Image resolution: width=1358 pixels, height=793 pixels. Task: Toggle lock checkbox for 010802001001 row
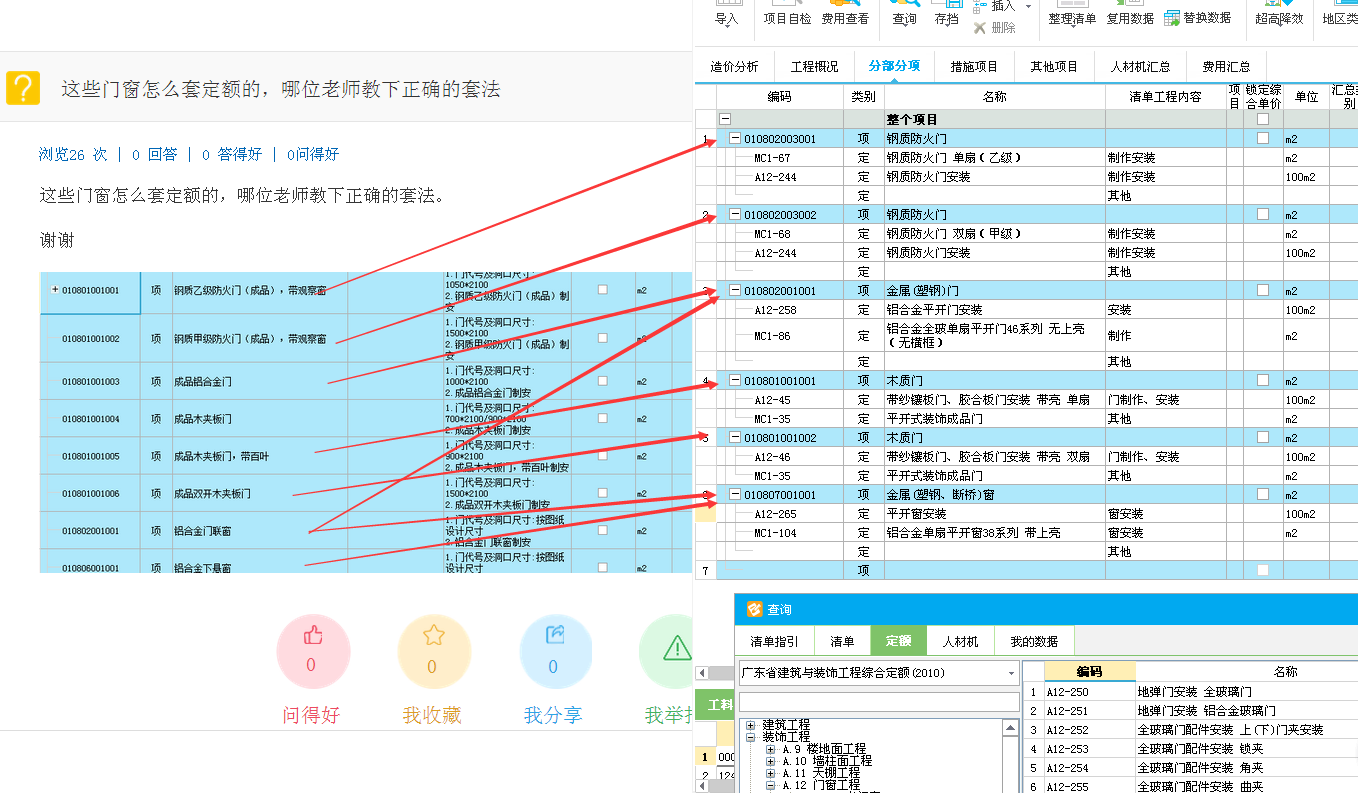coord(1263,290)
